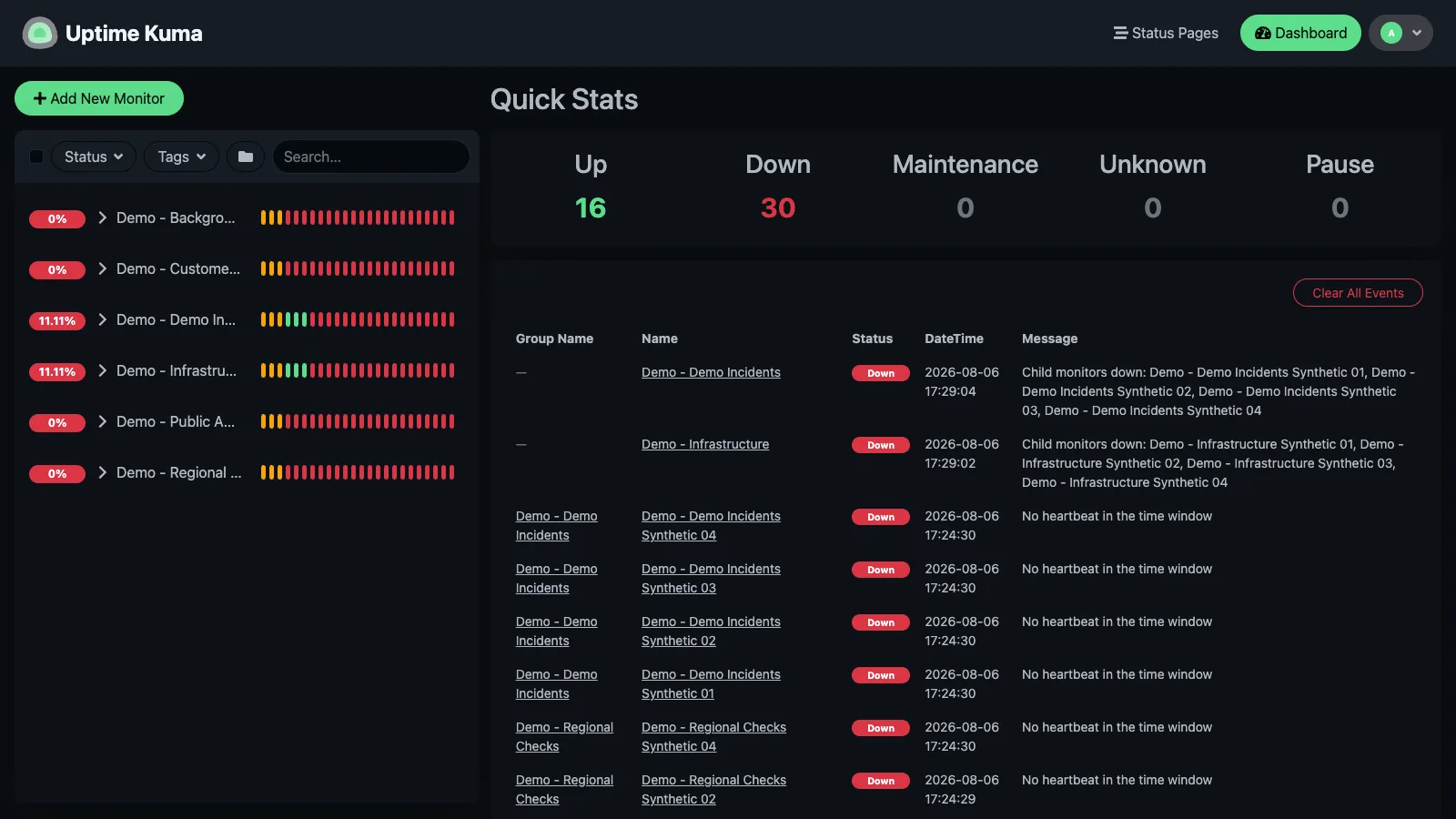The height and width of the screenshot is (819, 1456).
Task: Click the Maintenance stat label
Action: tap(966, 164)
